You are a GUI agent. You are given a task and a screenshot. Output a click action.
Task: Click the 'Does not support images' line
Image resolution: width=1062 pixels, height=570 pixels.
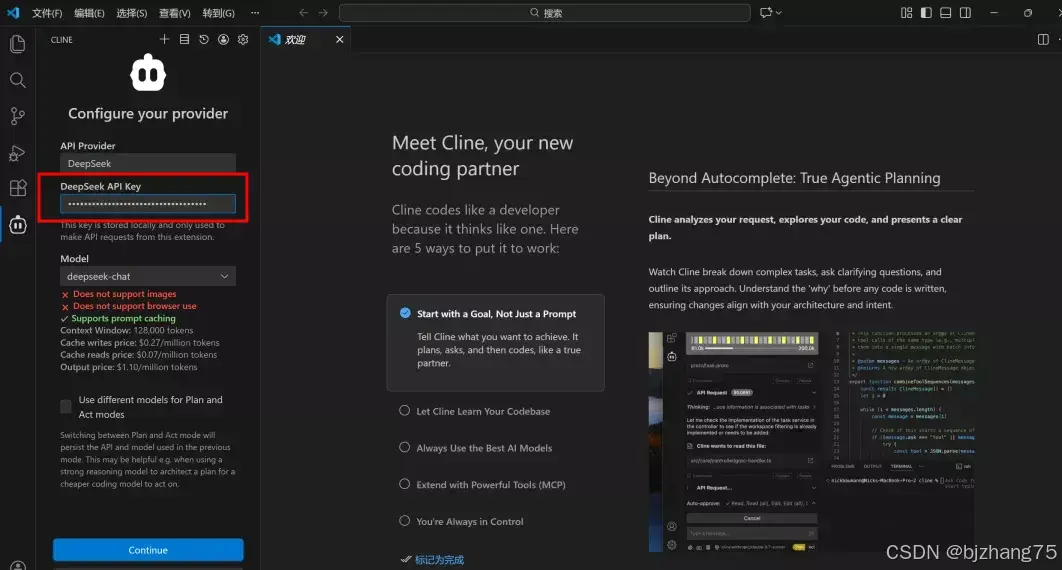125,294
